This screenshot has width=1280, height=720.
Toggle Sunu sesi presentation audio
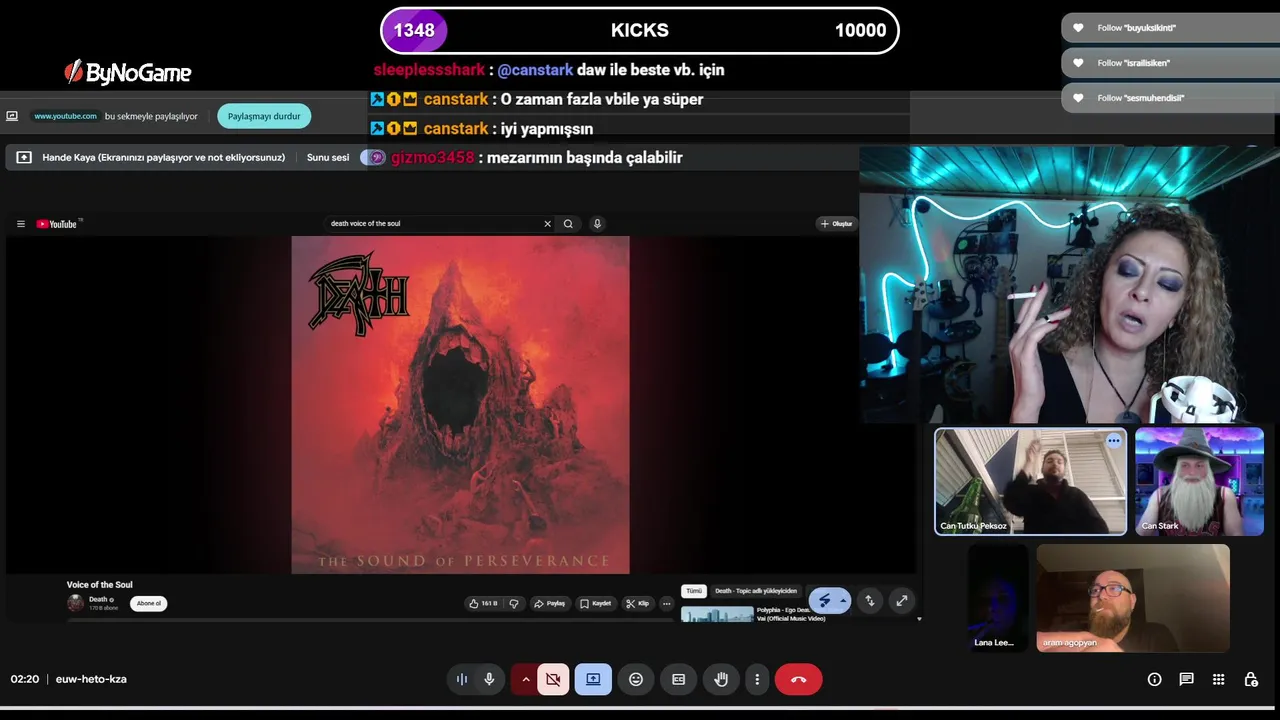point(372,157)
